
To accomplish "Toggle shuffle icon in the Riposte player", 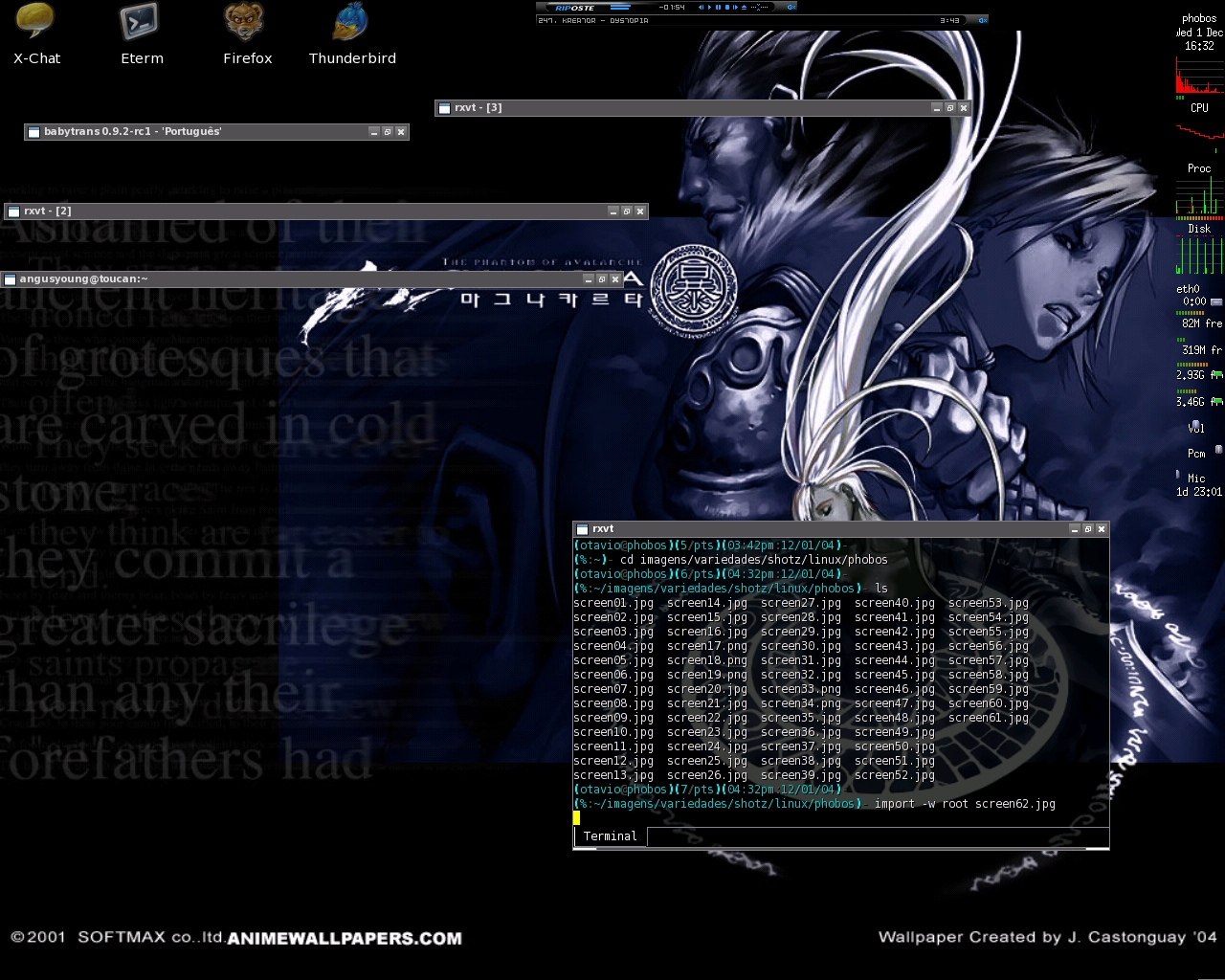I will coord(759,7).
